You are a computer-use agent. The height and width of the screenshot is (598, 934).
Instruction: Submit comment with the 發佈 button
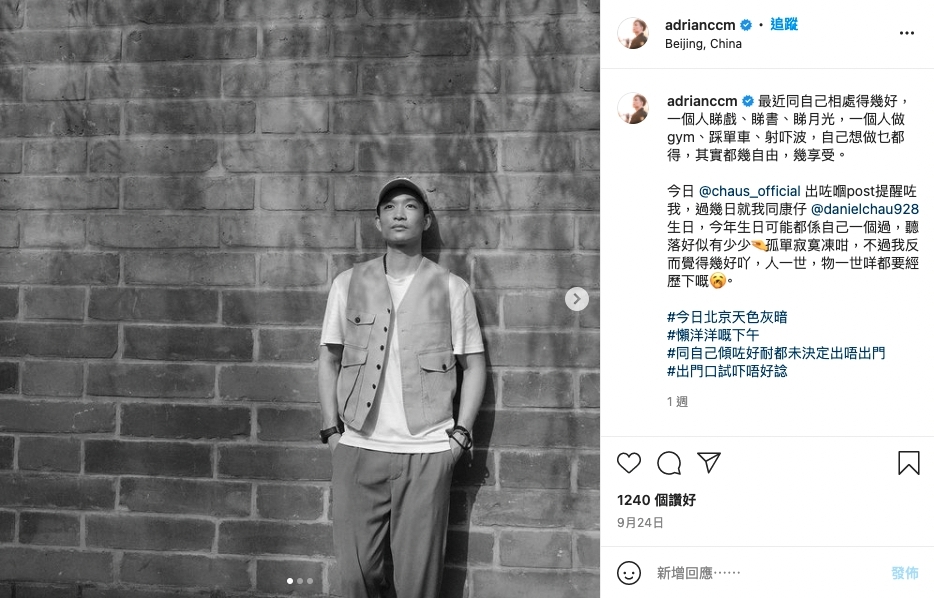905,573
